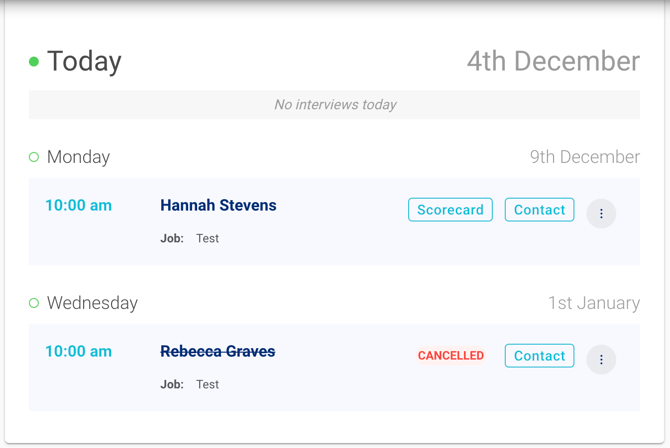Image resolution: width=670 pixels, height=448 pixels.
Task: Click the 4th December date label
Action: point(553,61)
